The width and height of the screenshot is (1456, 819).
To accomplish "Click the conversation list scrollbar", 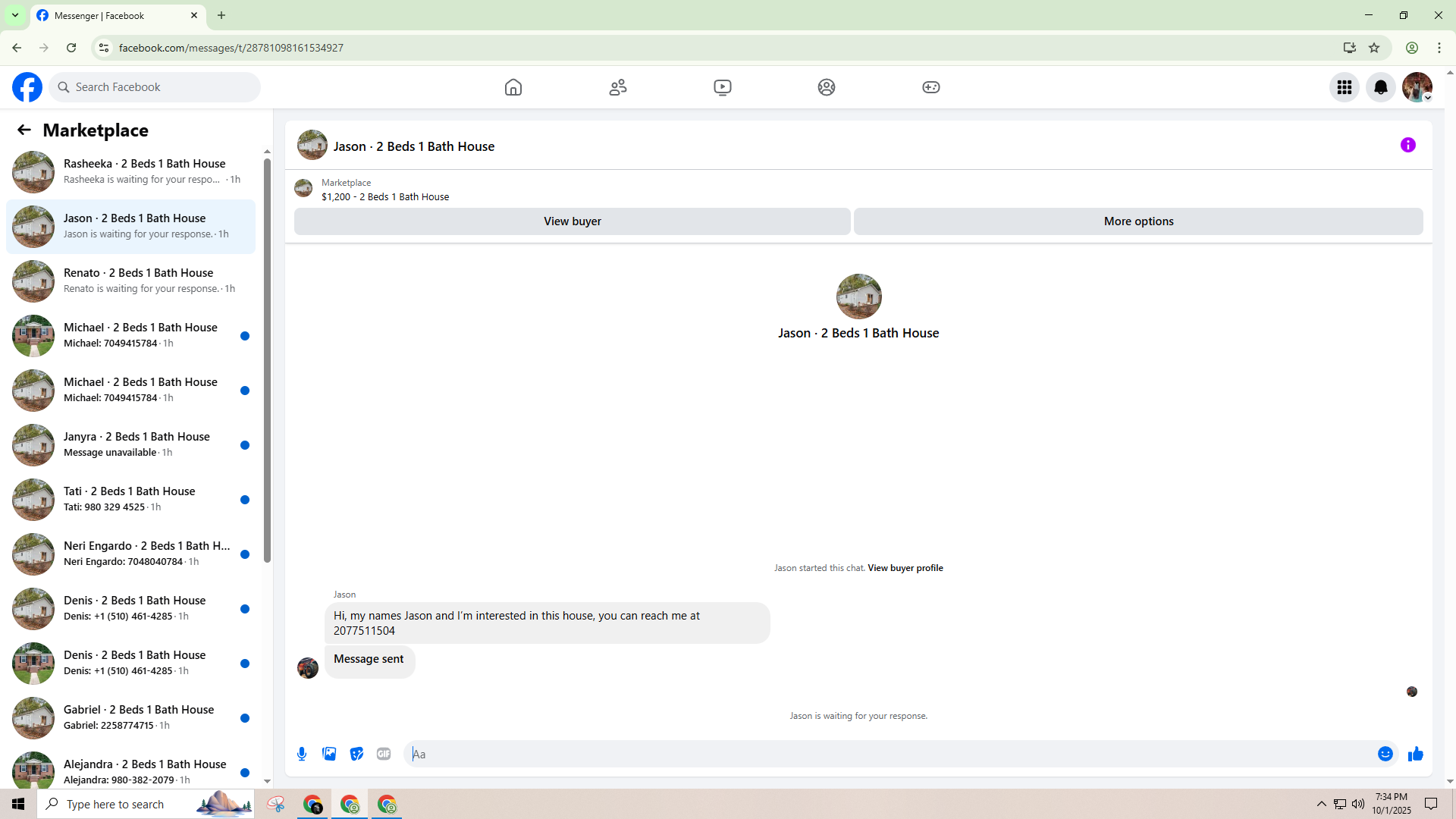I will [267, 360].
